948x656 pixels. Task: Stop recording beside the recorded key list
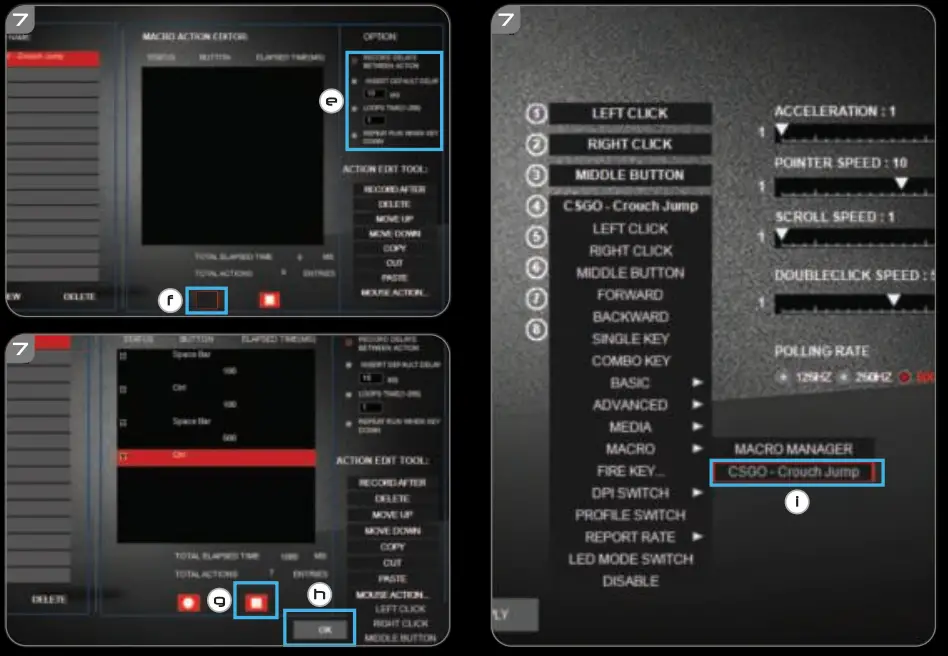tap(256, 602)
